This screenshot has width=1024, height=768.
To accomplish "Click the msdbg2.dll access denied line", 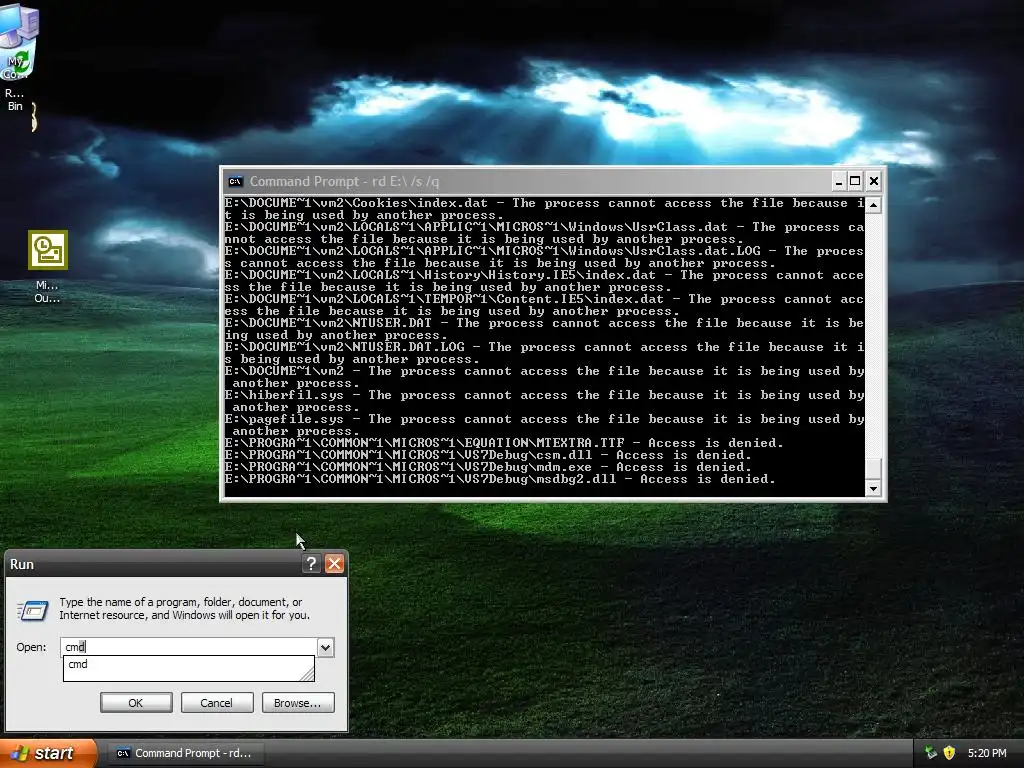I will 500,479.
